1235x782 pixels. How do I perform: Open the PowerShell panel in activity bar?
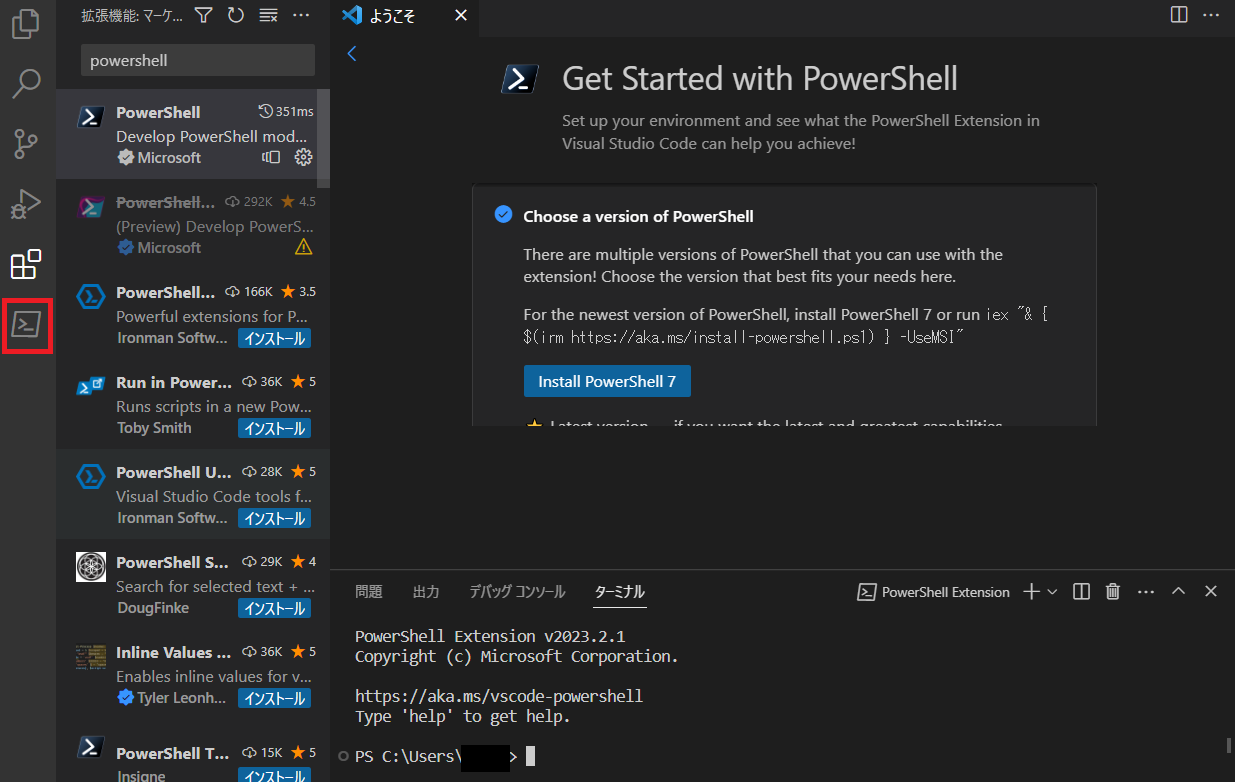tap(26, 324)
